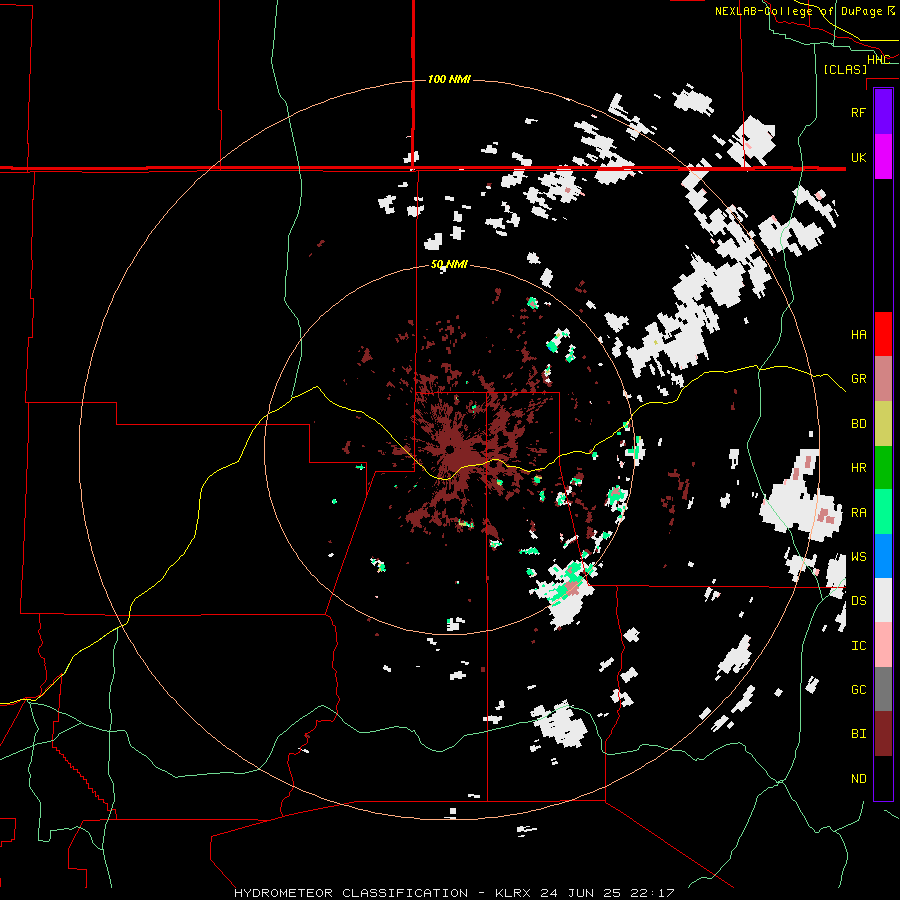Pick the light green RA legend swatch
Viewport: 900px width, 900px height.
tap(883, 512)
